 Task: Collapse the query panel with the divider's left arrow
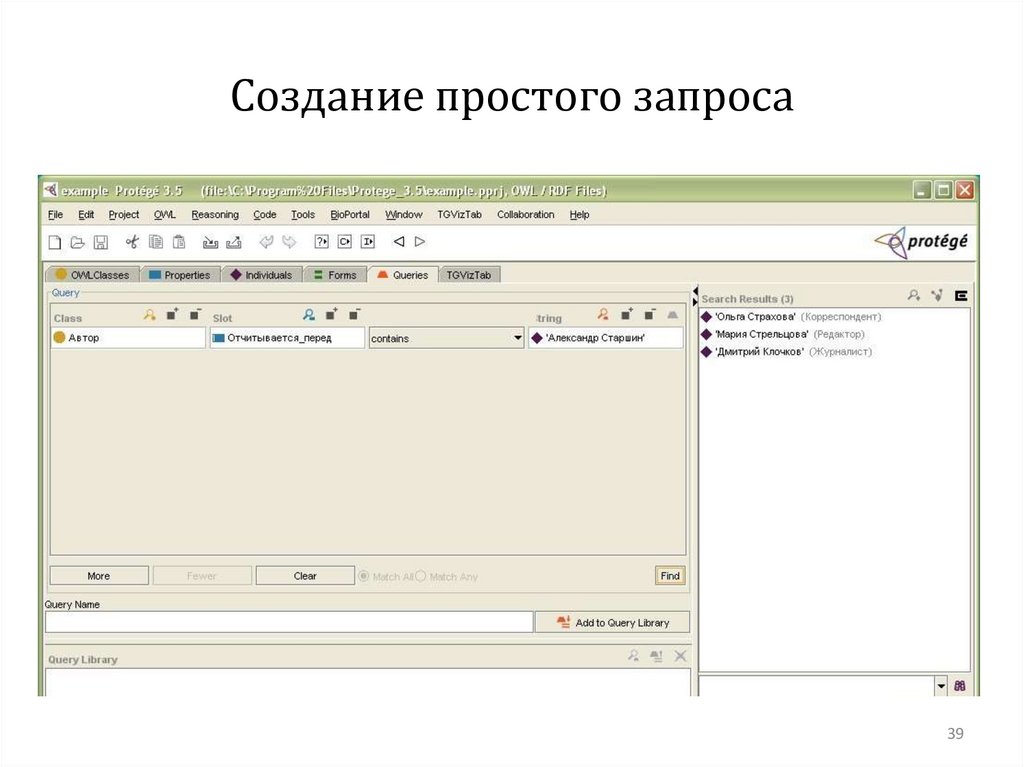[695, 291]
